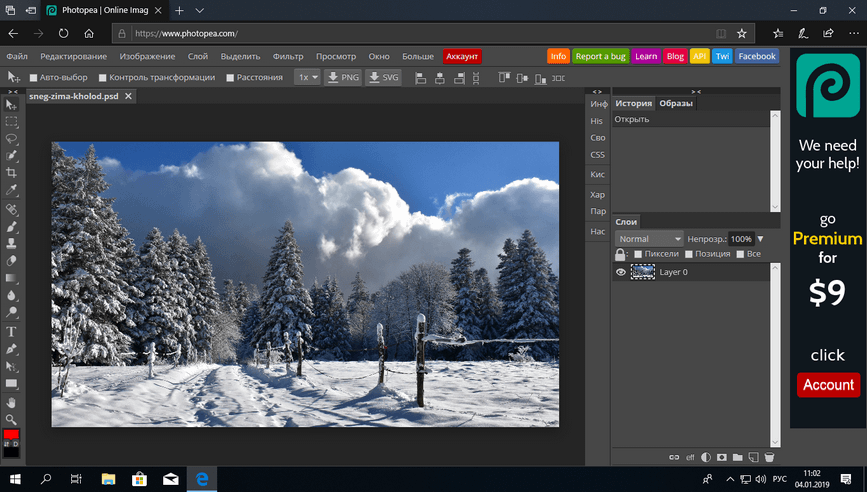Check the Все lock checkbox
The height and width of the screenshot is (492, 867).
click(x=740, y=254)
